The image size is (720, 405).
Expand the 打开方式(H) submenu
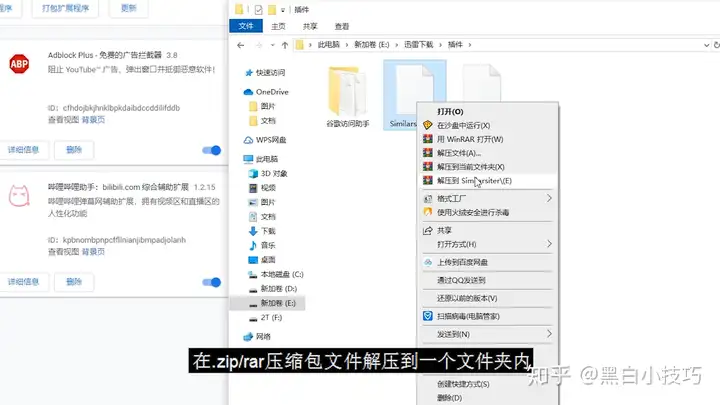pos(487,244)
